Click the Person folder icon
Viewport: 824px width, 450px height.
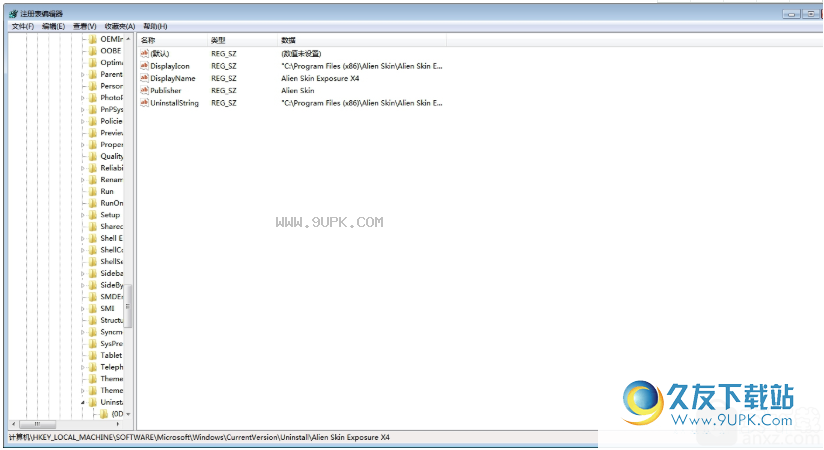(93, 86)
